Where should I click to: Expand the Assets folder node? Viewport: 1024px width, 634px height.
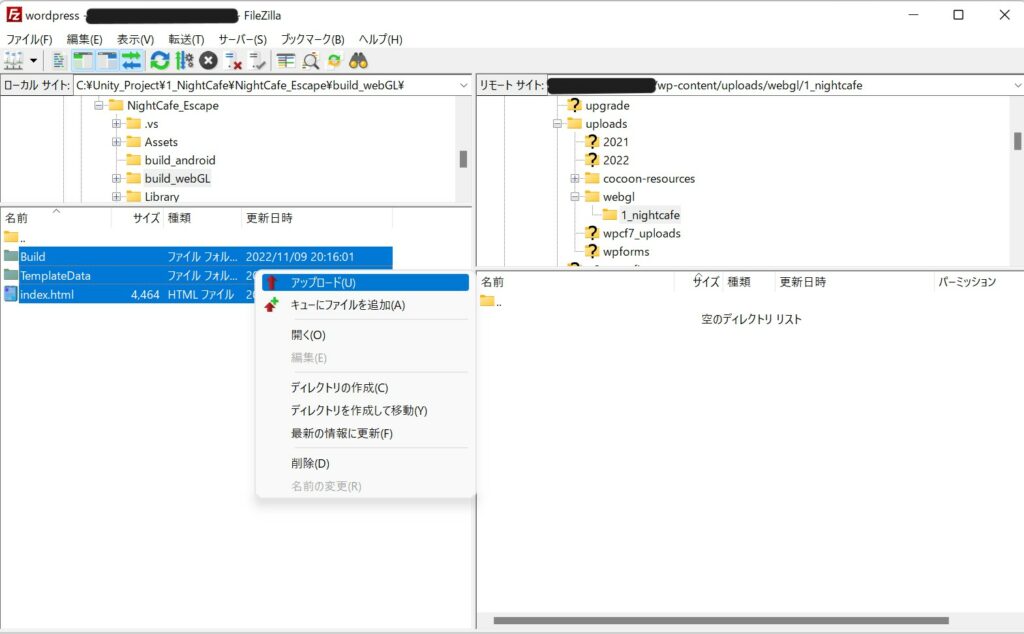pos(116,142)
